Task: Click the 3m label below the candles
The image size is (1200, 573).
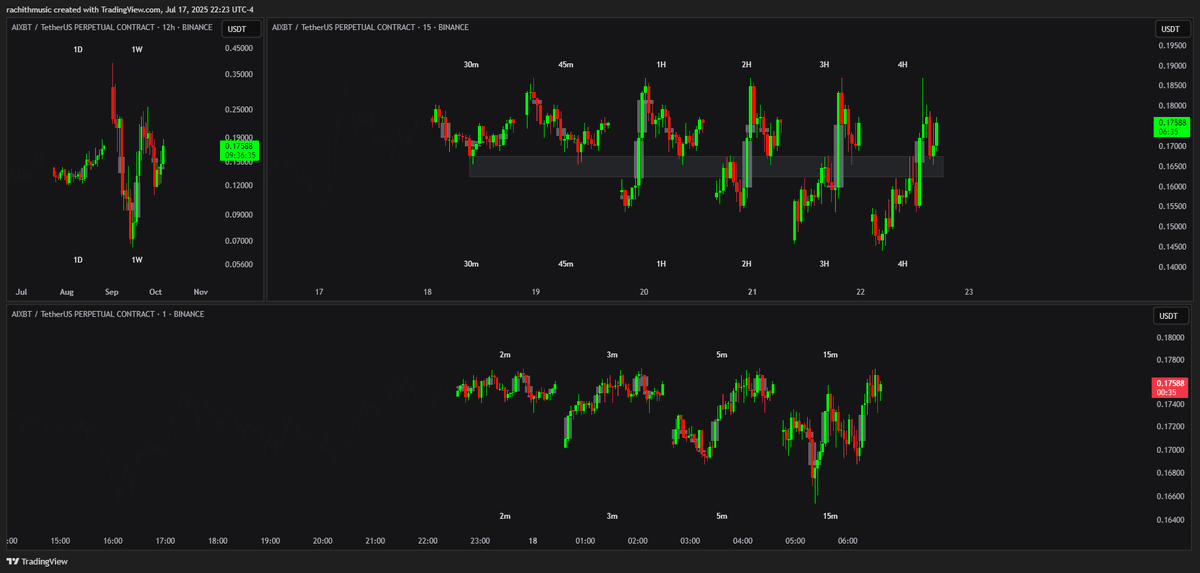Action: click(612, 516)
